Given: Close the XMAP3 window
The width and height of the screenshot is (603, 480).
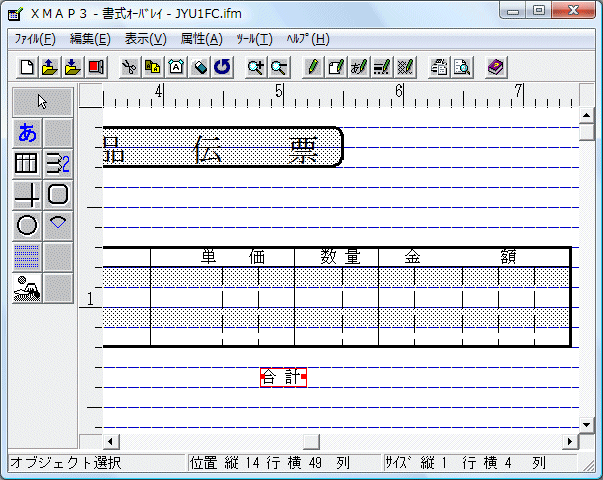Looking at the screenshot, I should pos(573,11).
